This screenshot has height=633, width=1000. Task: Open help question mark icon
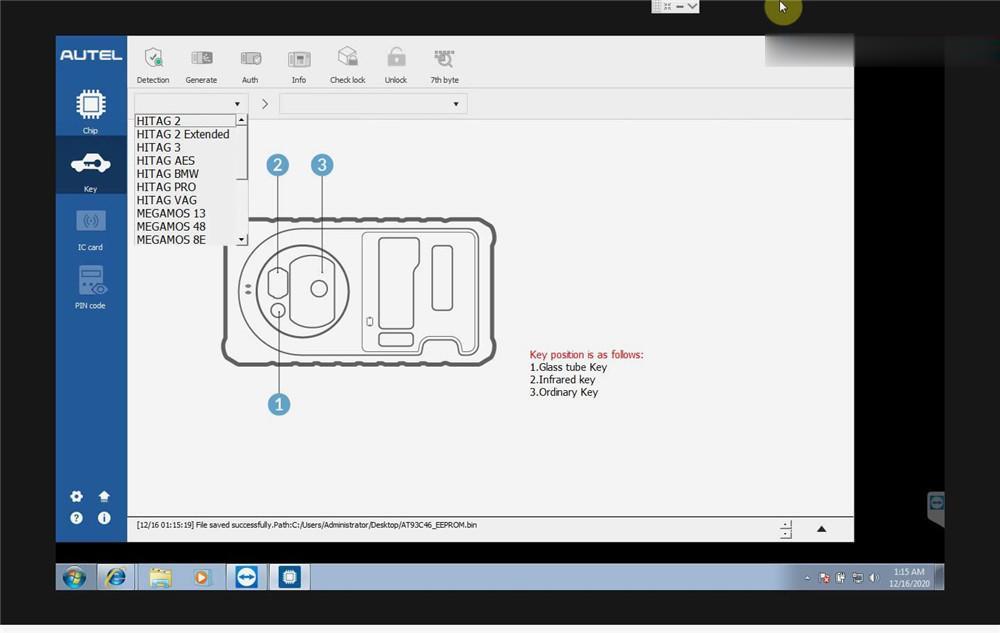77,518
